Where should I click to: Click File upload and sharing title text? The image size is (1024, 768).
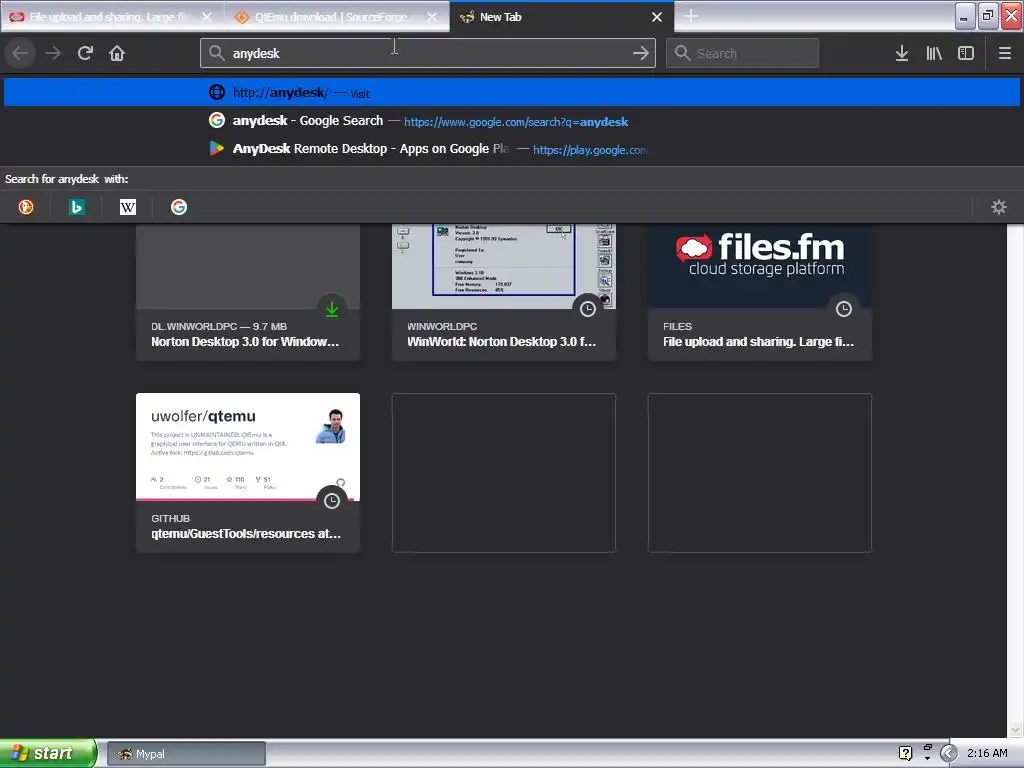coord(758,342)
